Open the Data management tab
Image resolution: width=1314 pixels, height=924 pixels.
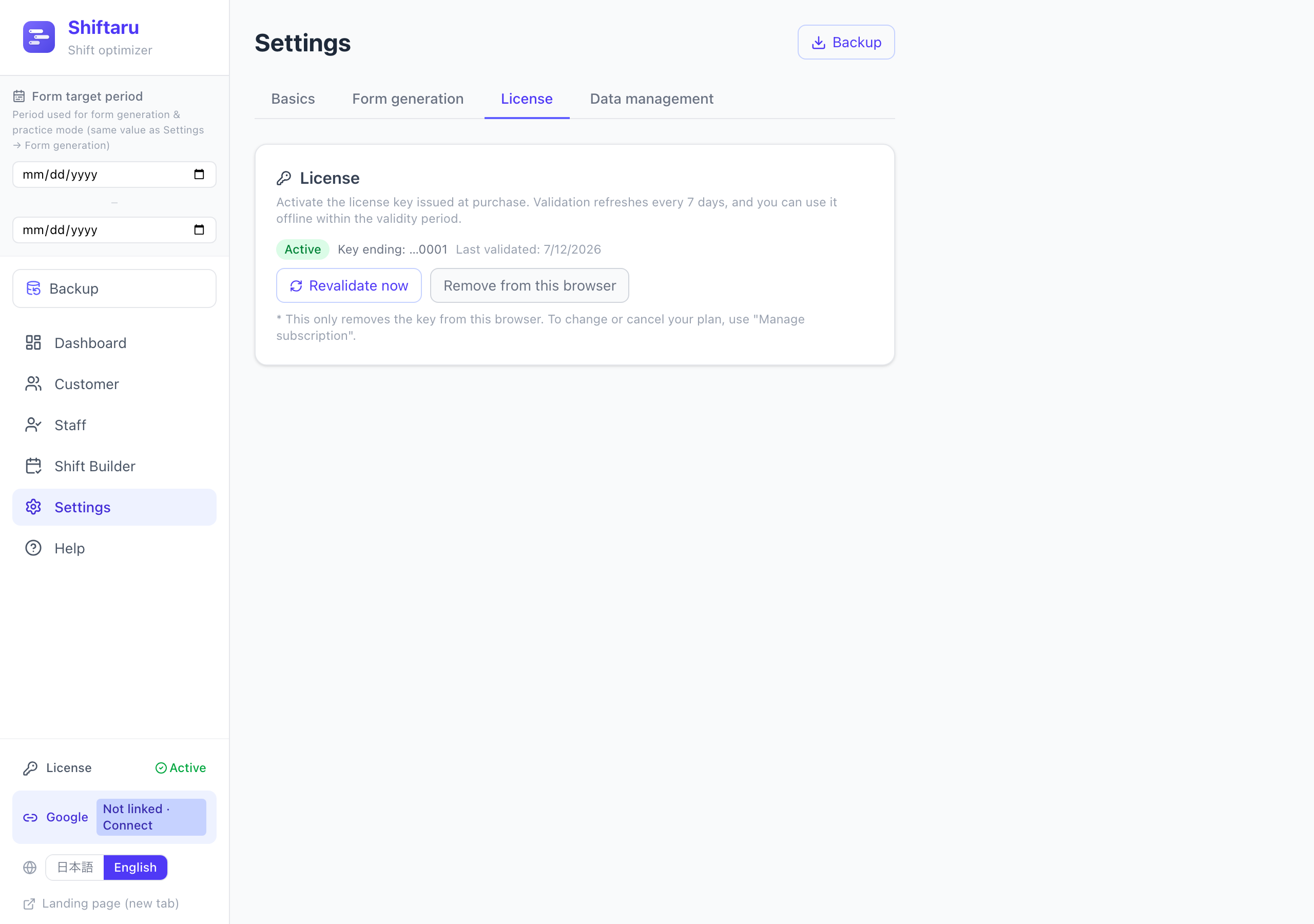point(651,99)
